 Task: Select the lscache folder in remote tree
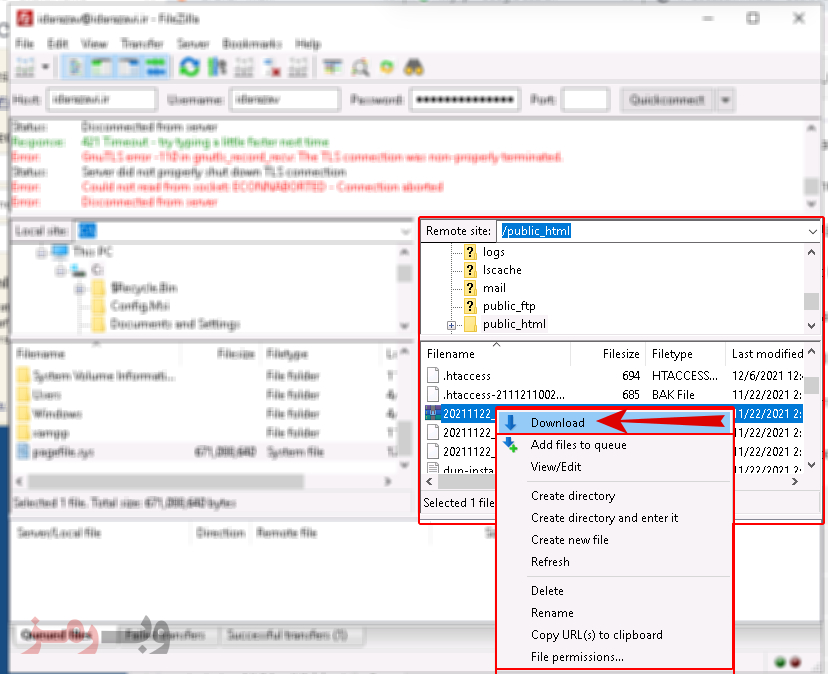point(502,270)
